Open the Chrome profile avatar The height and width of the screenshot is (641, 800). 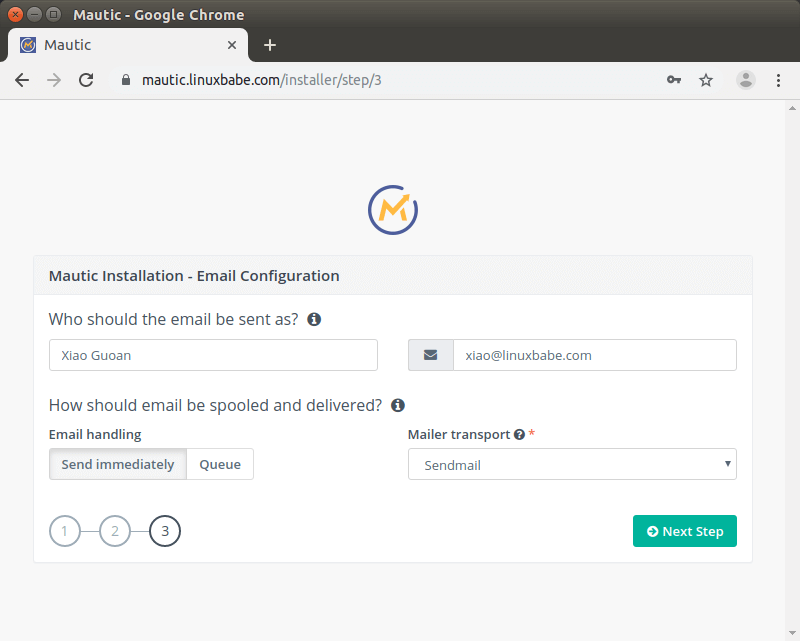coord(746,80)
